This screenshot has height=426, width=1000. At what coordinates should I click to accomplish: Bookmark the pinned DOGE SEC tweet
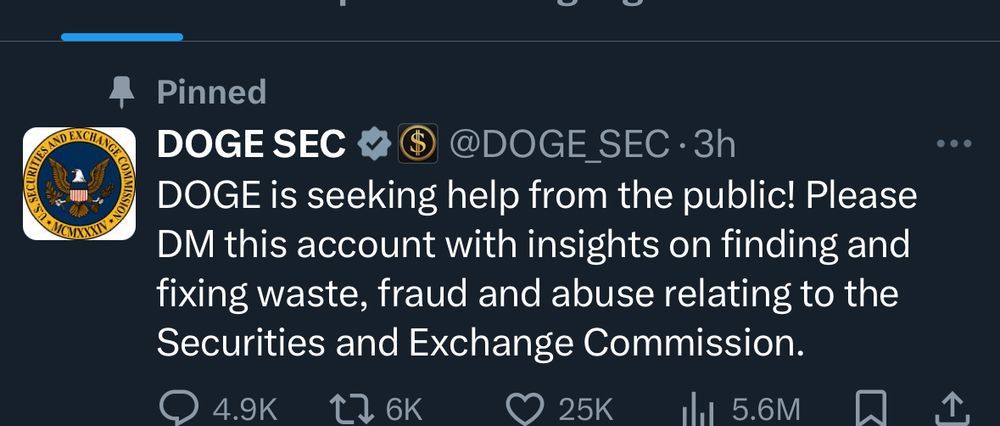872,407
